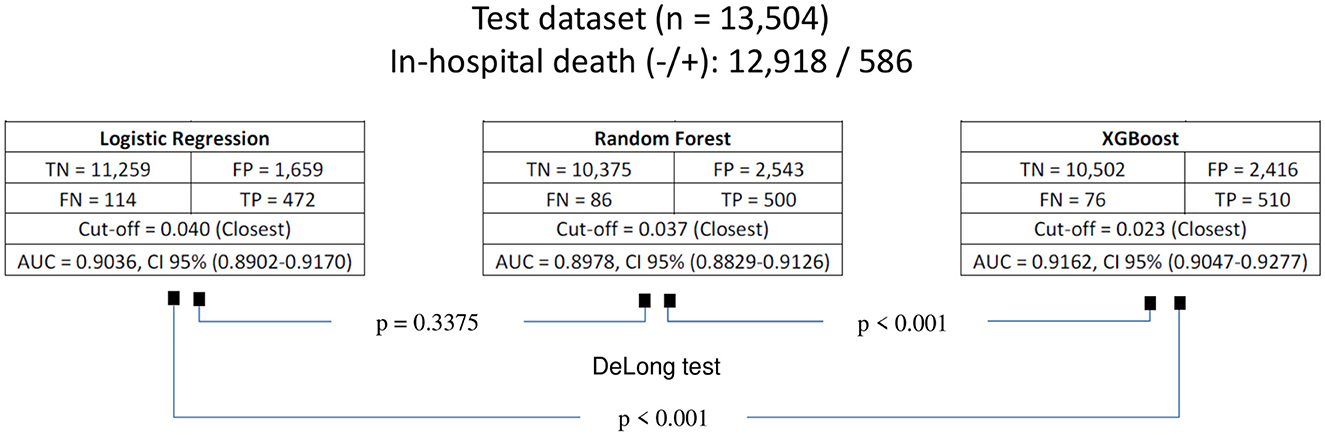Viewport: 1325px width, 435px height.
Task: Click the right black square under Random Forest
Action: pyautogui.click(x=670, y=298)
